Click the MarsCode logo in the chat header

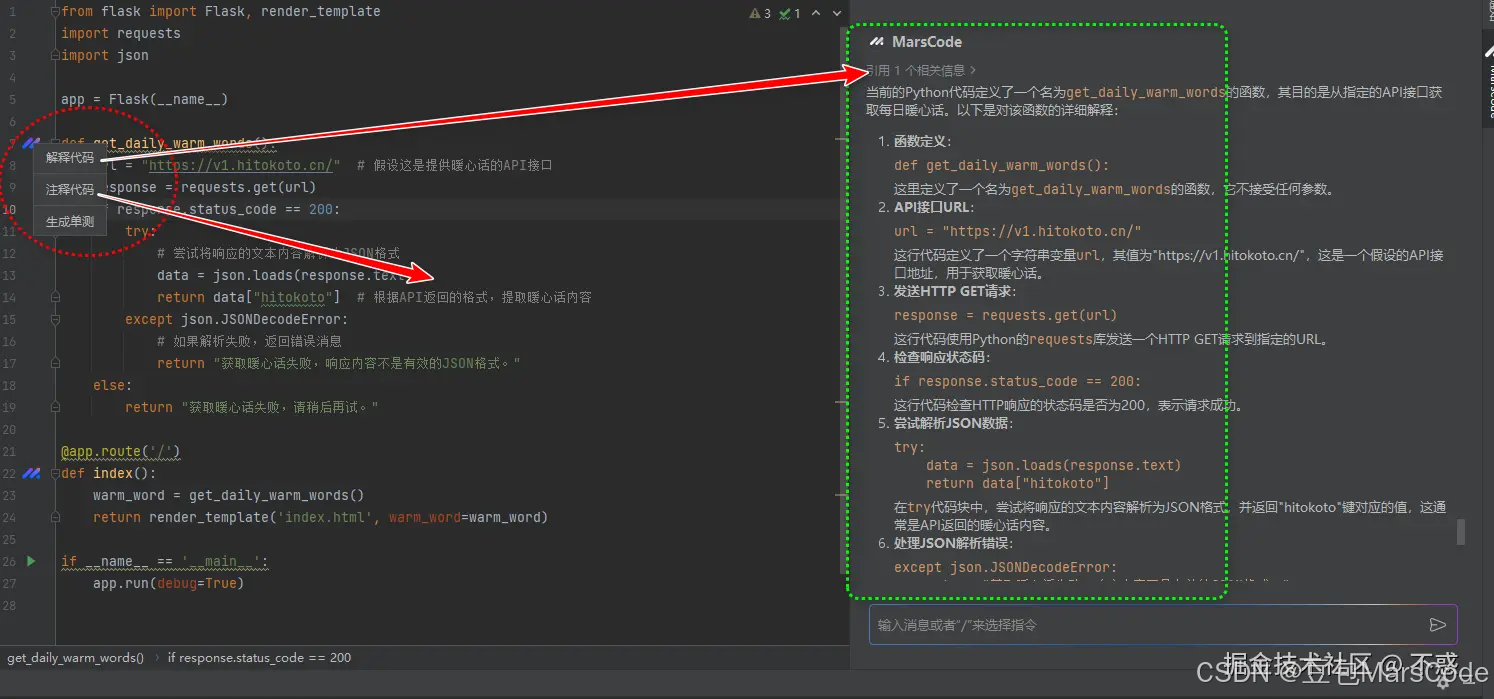click(x=877, y=42)
